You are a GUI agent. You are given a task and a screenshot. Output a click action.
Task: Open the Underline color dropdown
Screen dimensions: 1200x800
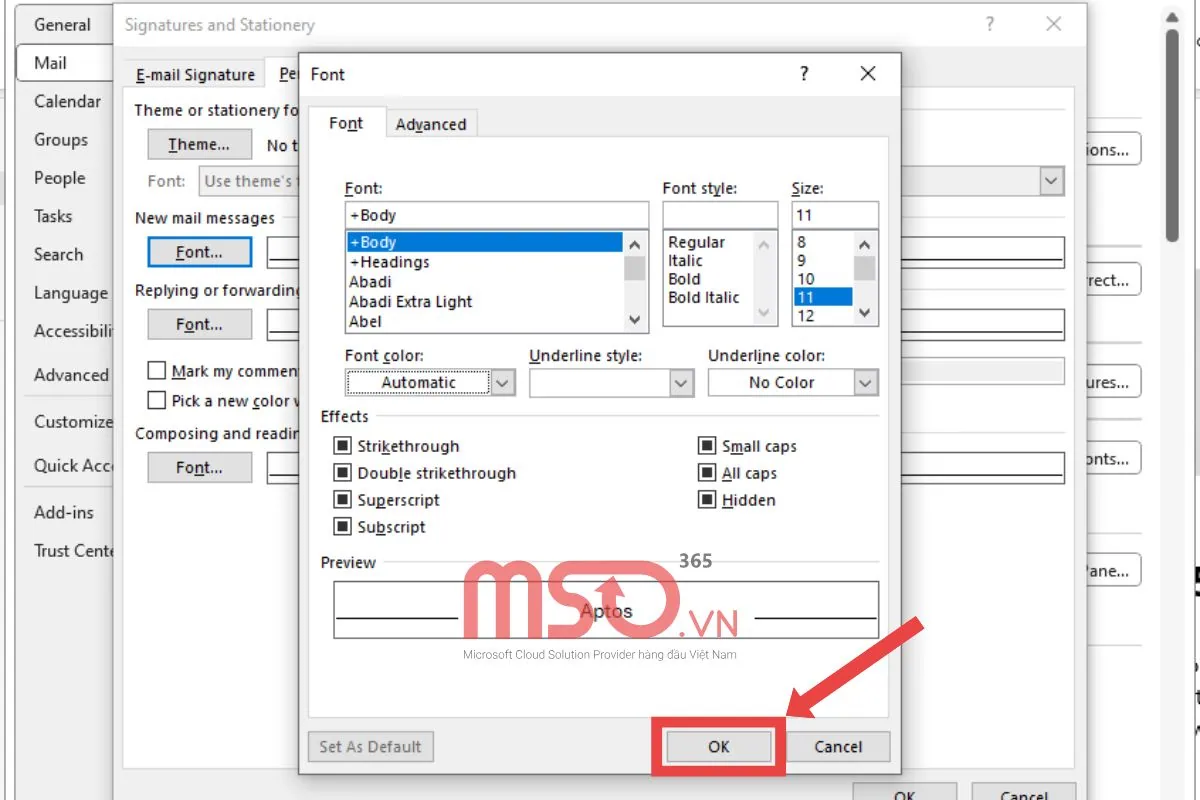click(865, 383)
